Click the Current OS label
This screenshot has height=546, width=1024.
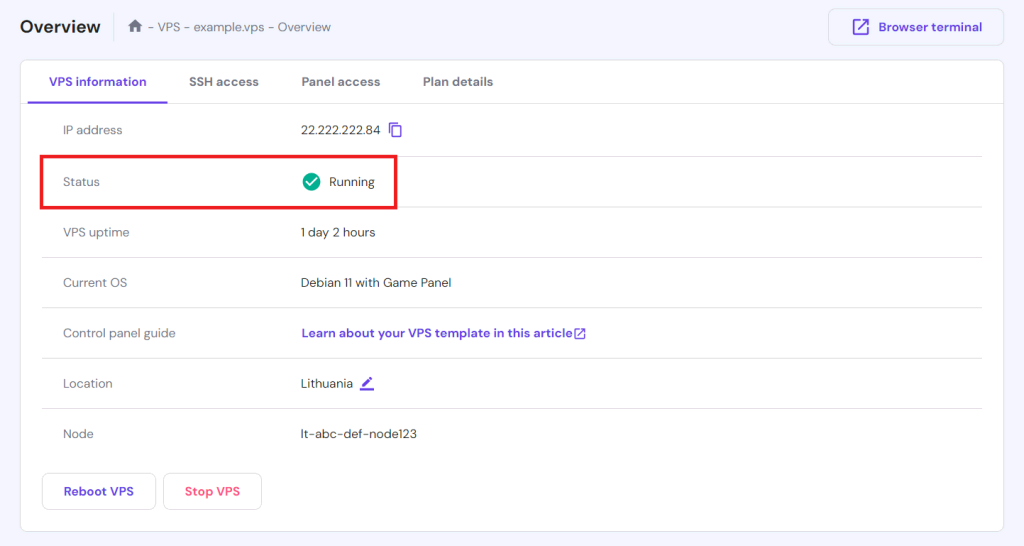pyautogui.click(x=95, y=283)
